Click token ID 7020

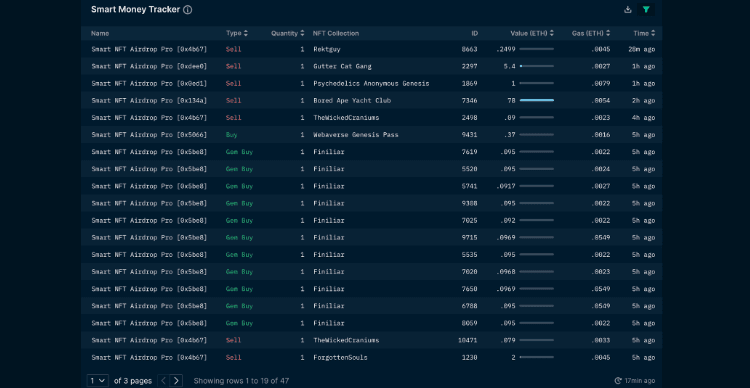[469, 272]
